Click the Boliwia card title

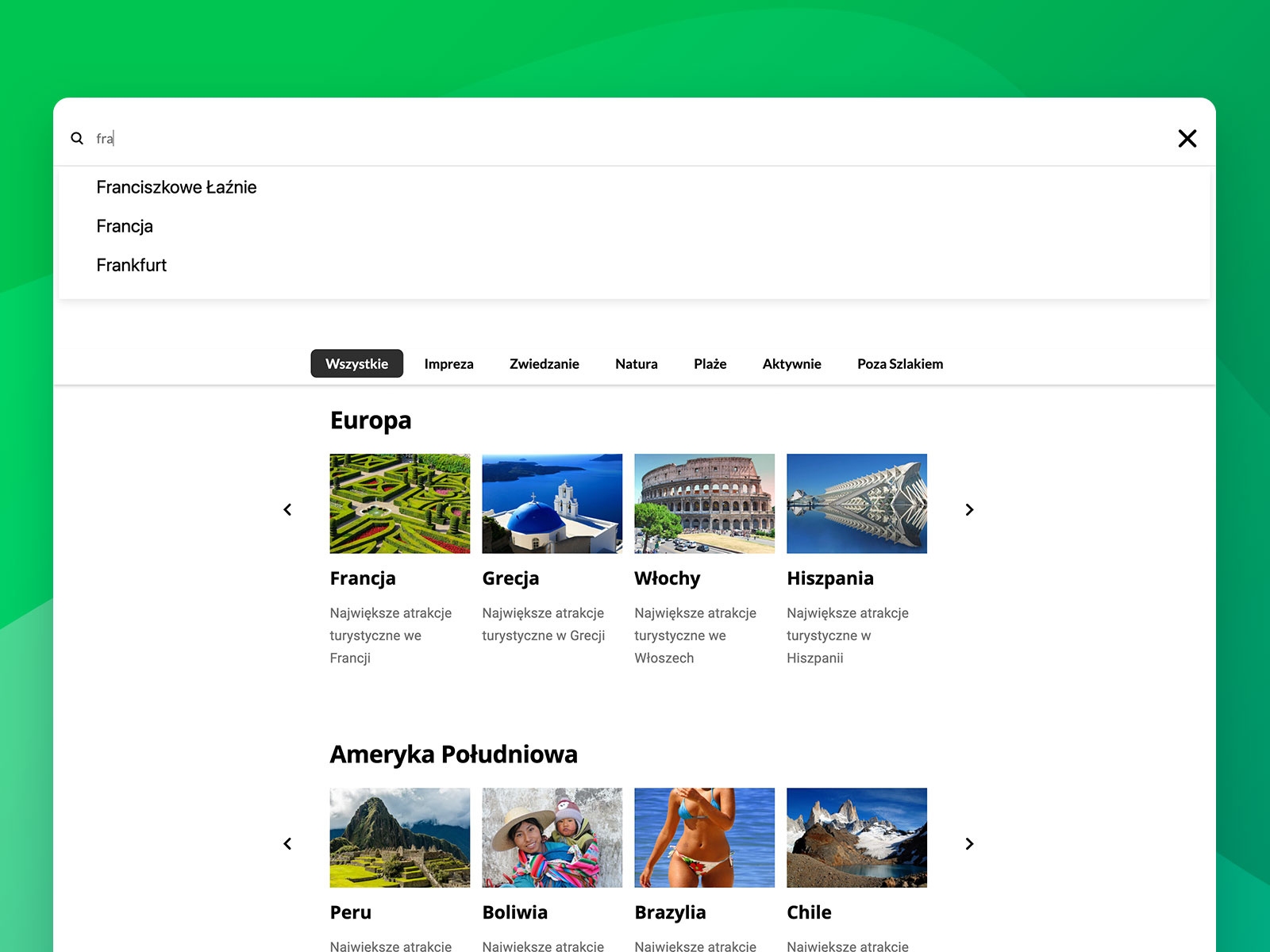515,912
